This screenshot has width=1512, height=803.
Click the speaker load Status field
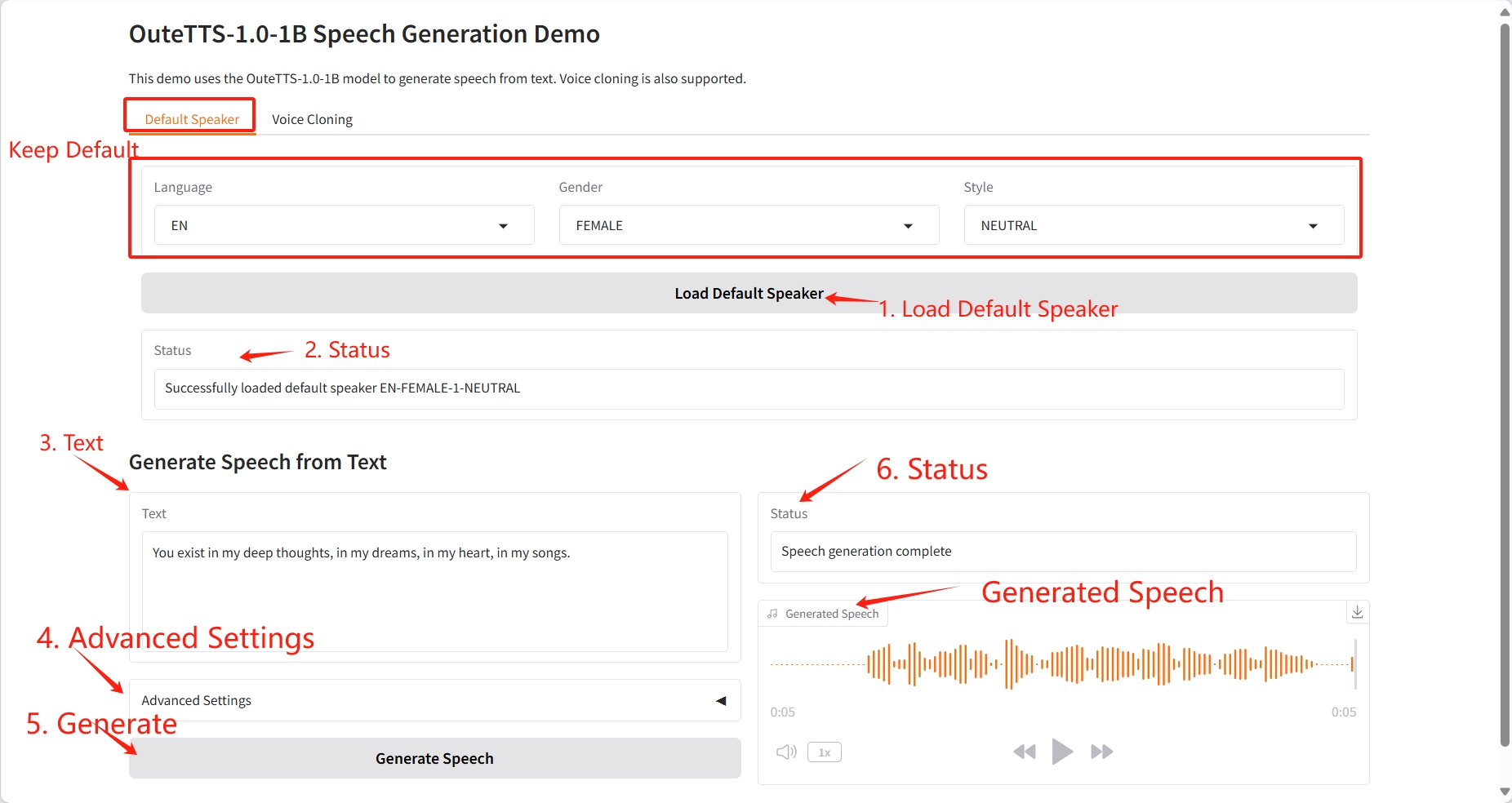click(748, 388)
